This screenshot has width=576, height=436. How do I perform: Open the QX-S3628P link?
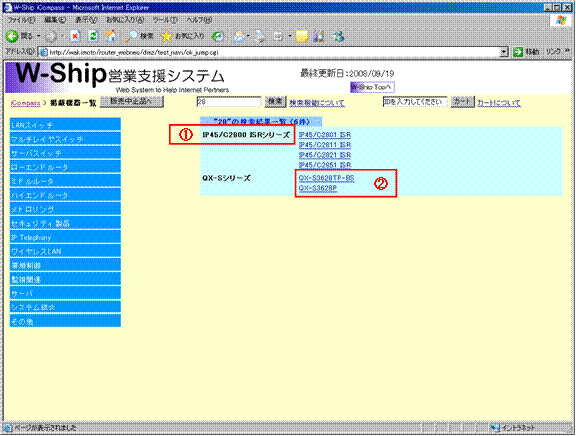click(318, 188)
